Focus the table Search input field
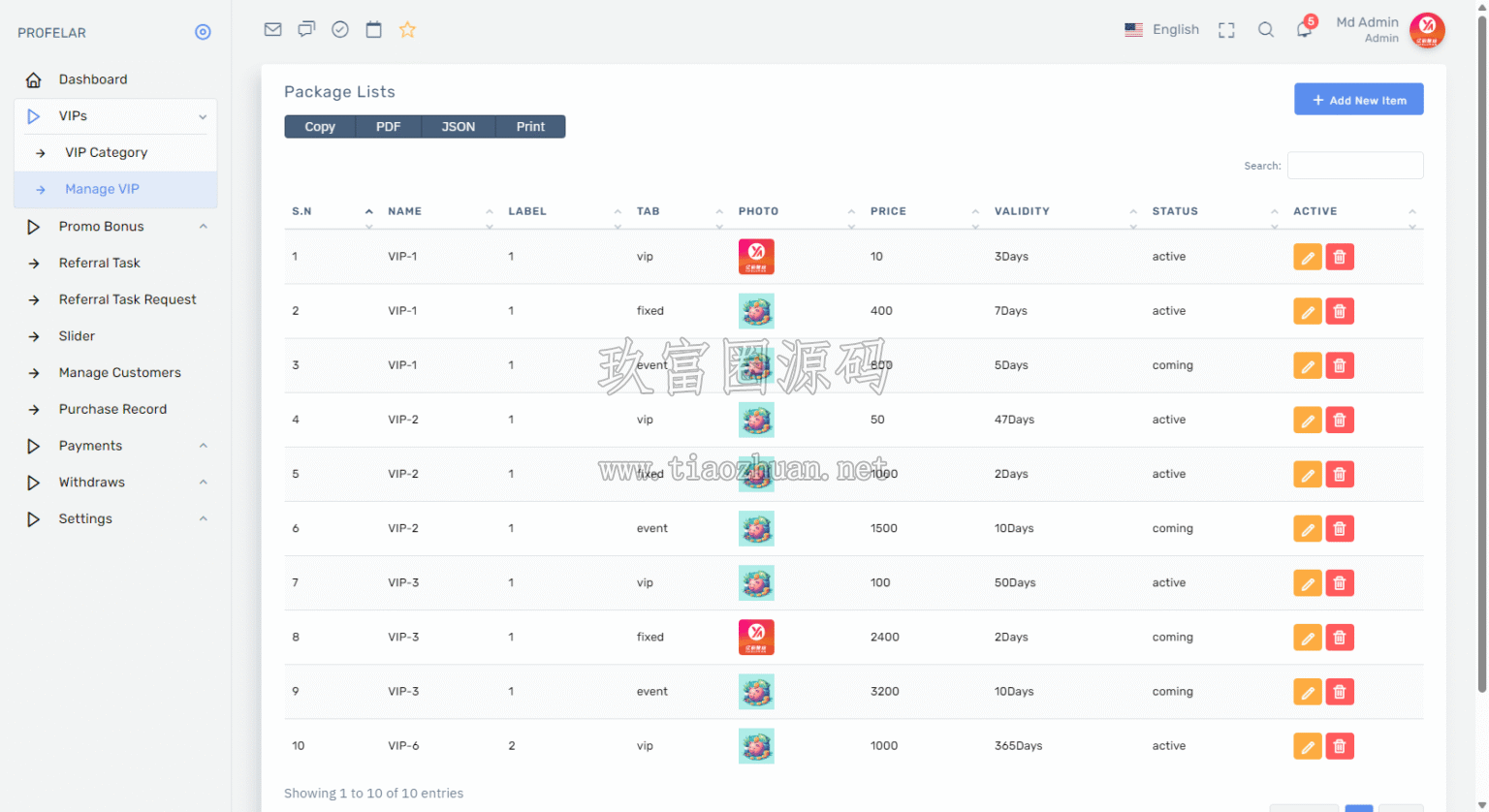Viewport: 1489px width, 812px height. (x=1355, y=166)
